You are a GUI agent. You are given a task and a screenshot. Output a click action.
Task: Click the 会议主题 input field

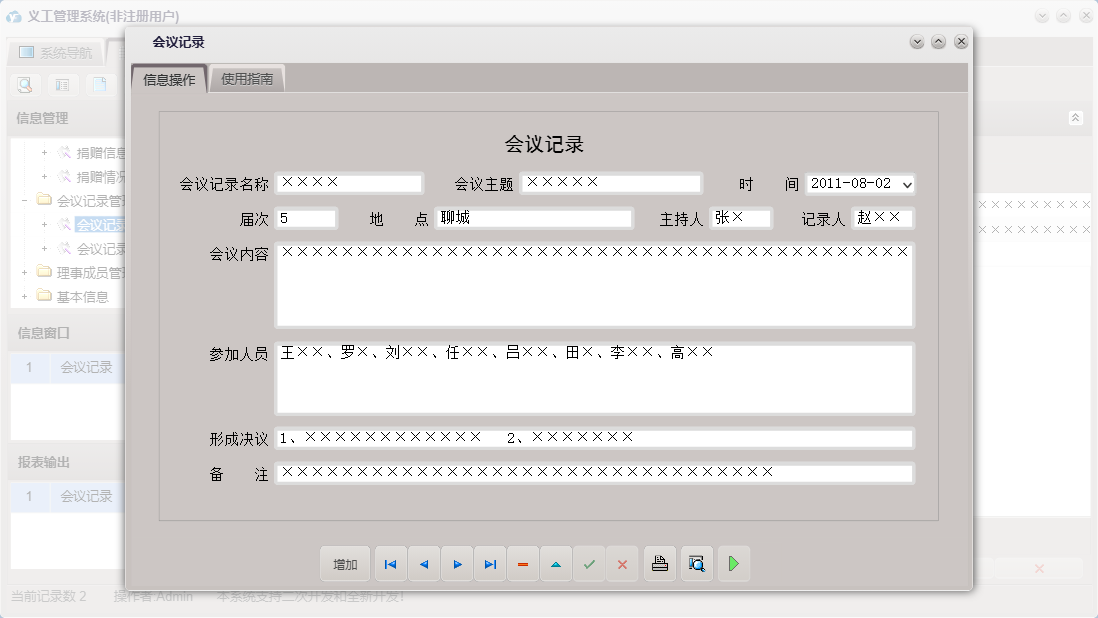pyautogui.click(x=611, y=183)
